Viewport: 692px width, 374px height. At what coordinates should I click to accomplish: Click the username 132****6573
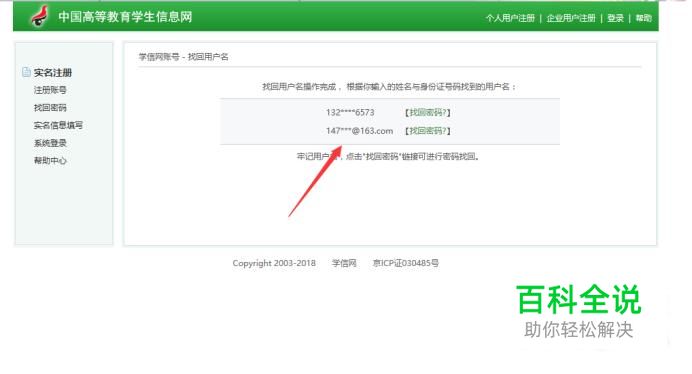coord(350,113)
